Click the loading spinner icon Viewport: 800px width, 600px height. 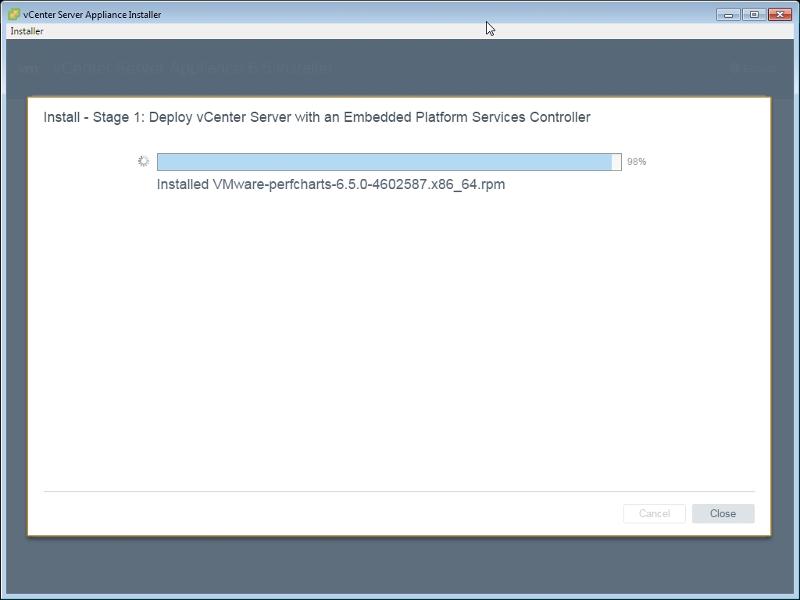click(x=143, y=161)
